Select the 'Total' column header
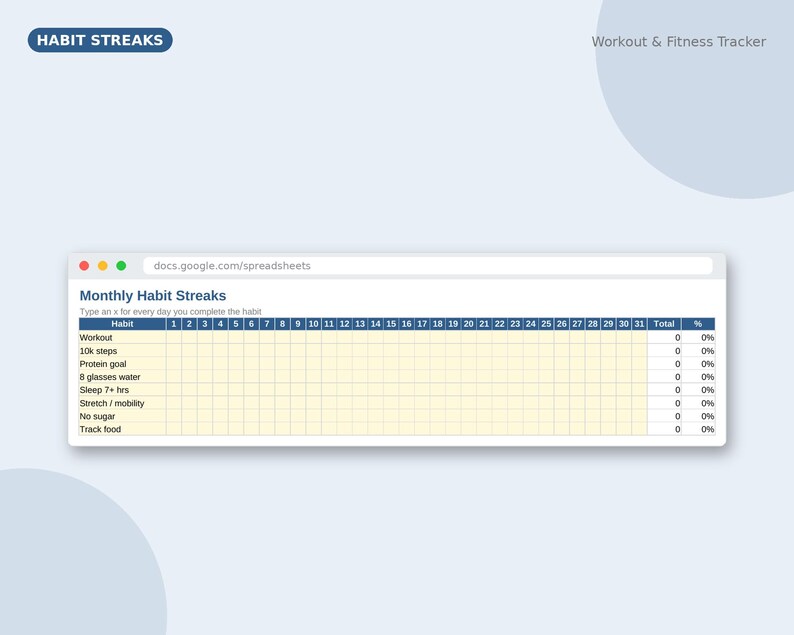This screenshot has width=794, height=635. 664,324
